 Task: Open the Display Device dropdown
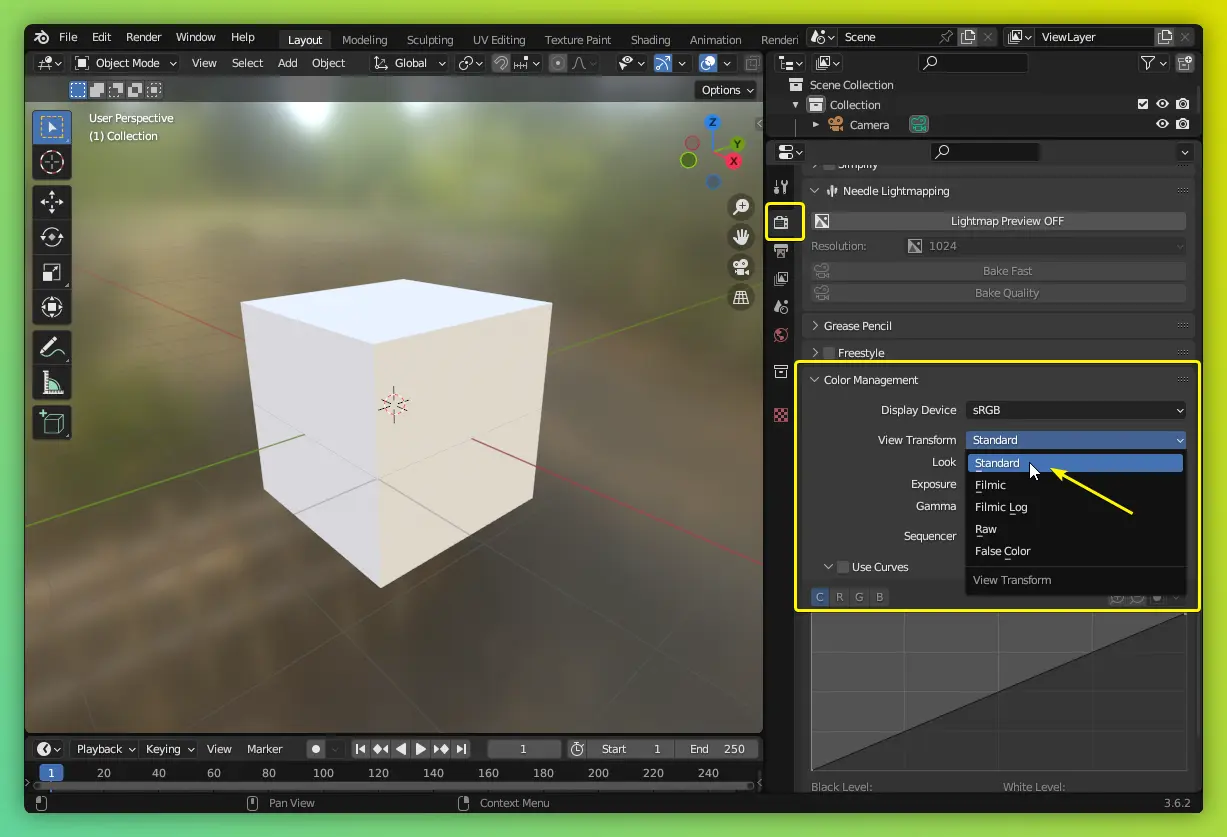pyautogui.click(x=1076, y=410)
